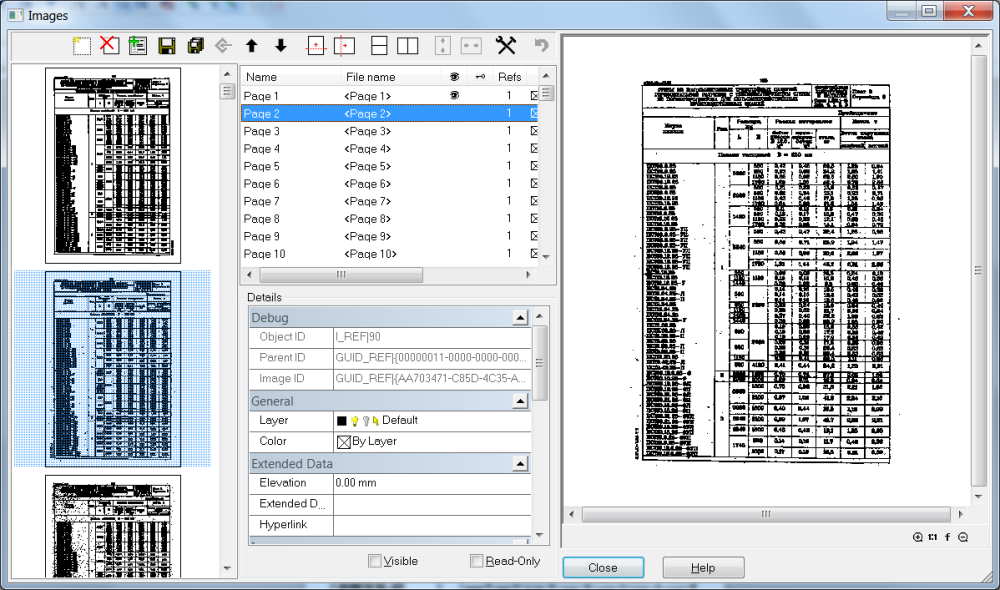Click the Details panel scroll down arrow
1000x590 pixels.
[x=540, y=535]
